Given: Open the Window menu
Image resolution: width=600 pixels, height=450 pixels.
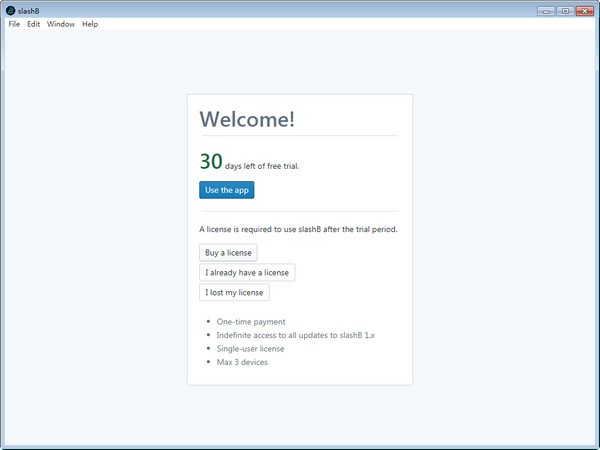Looking at the screenshot, I should [x=60, y=24].
